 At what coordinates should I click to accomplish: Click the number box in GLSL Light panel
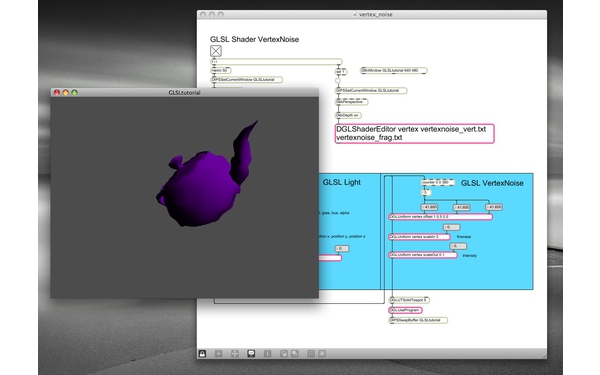[x=342, y=249]
